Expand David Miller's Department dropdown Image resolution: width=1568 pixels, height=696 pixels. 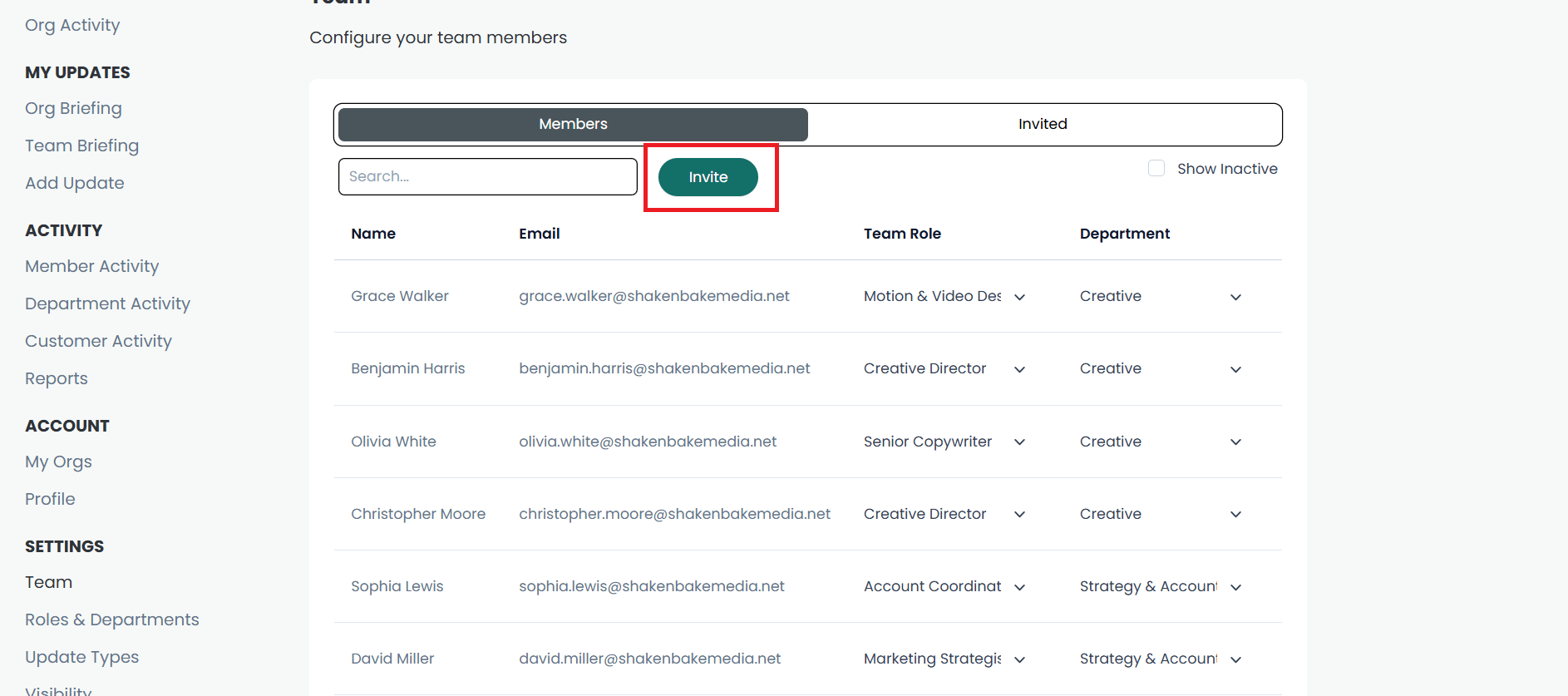tap(1161, 659)
